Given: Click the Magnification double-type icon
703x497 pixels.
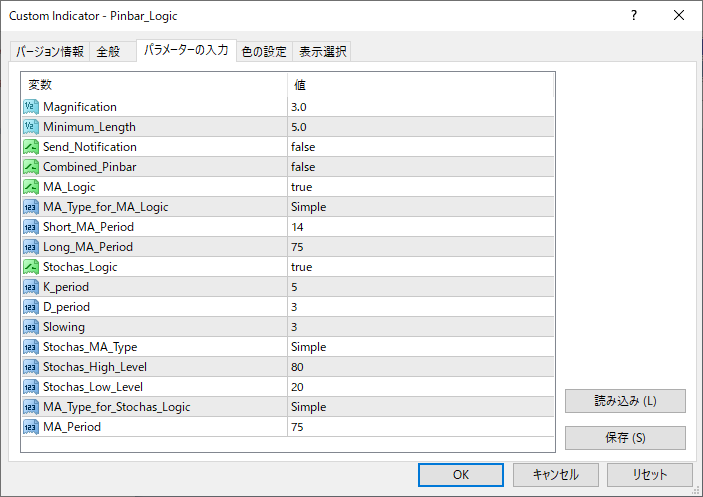Looking at the screenshot, I should pos(30,107).
